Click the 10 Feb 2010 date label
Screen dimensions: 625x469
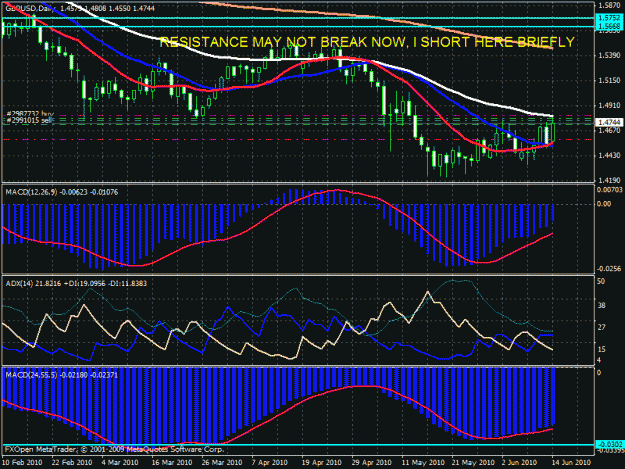point(22,463)
